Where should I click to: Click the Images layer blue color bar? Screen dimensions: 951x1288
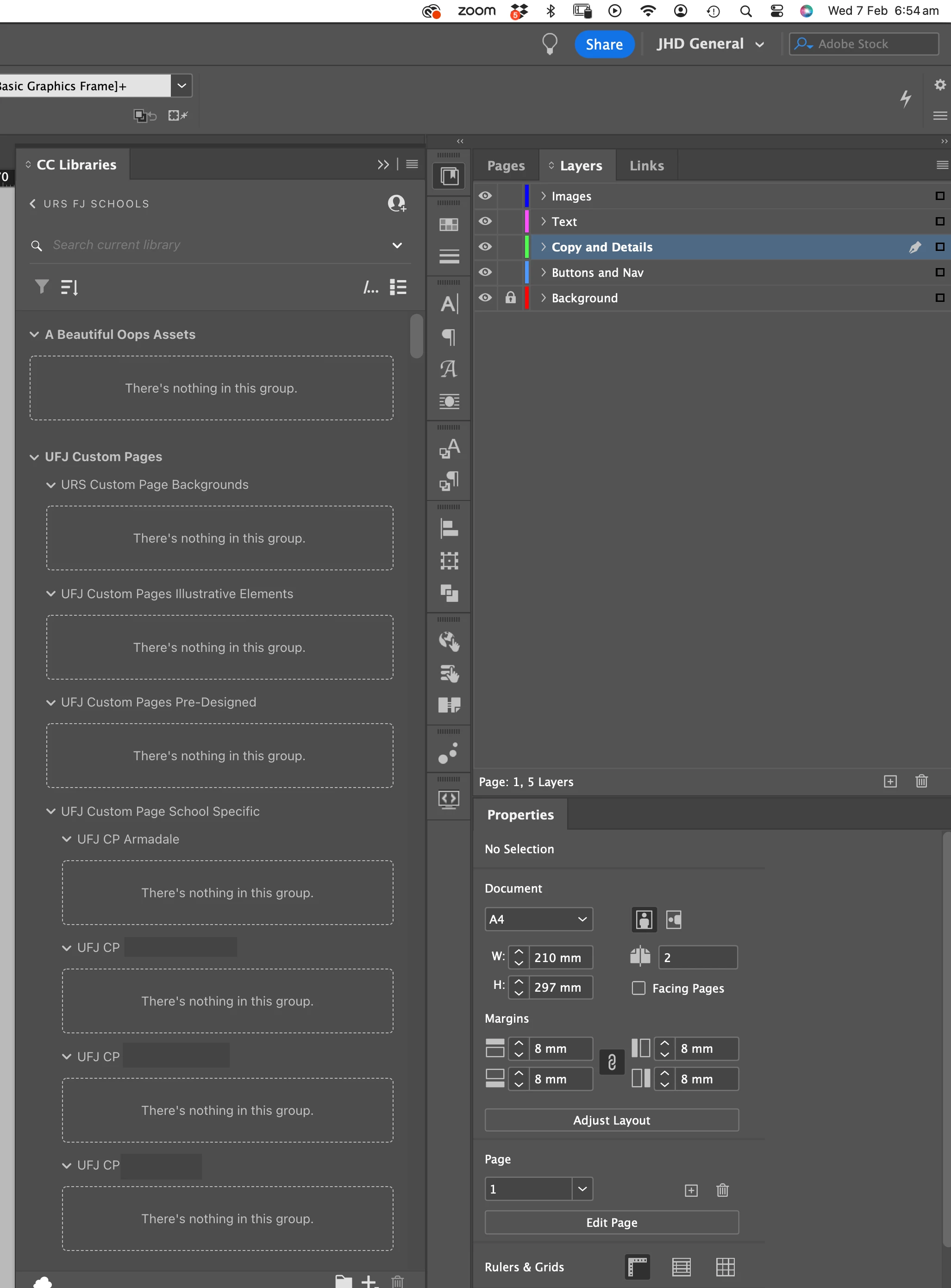[527, 196]
